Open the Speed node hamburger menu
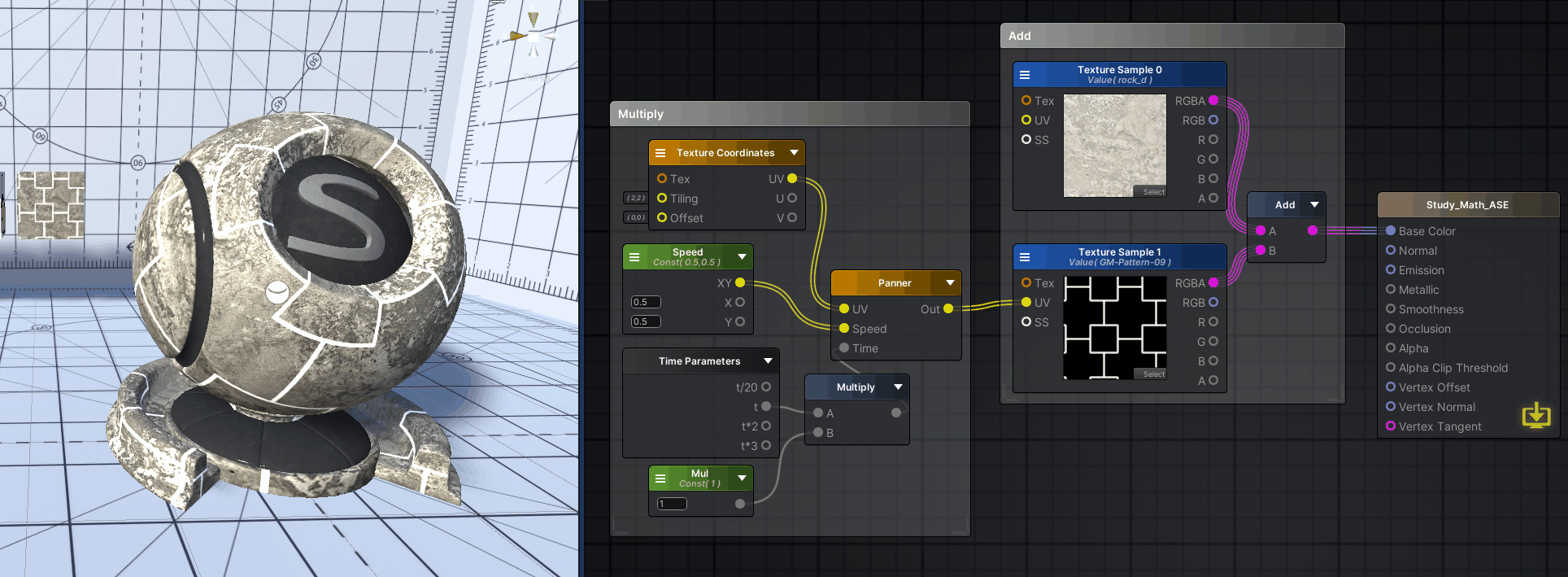Viewport: 1568px width, 577px height. click(634, 257)
